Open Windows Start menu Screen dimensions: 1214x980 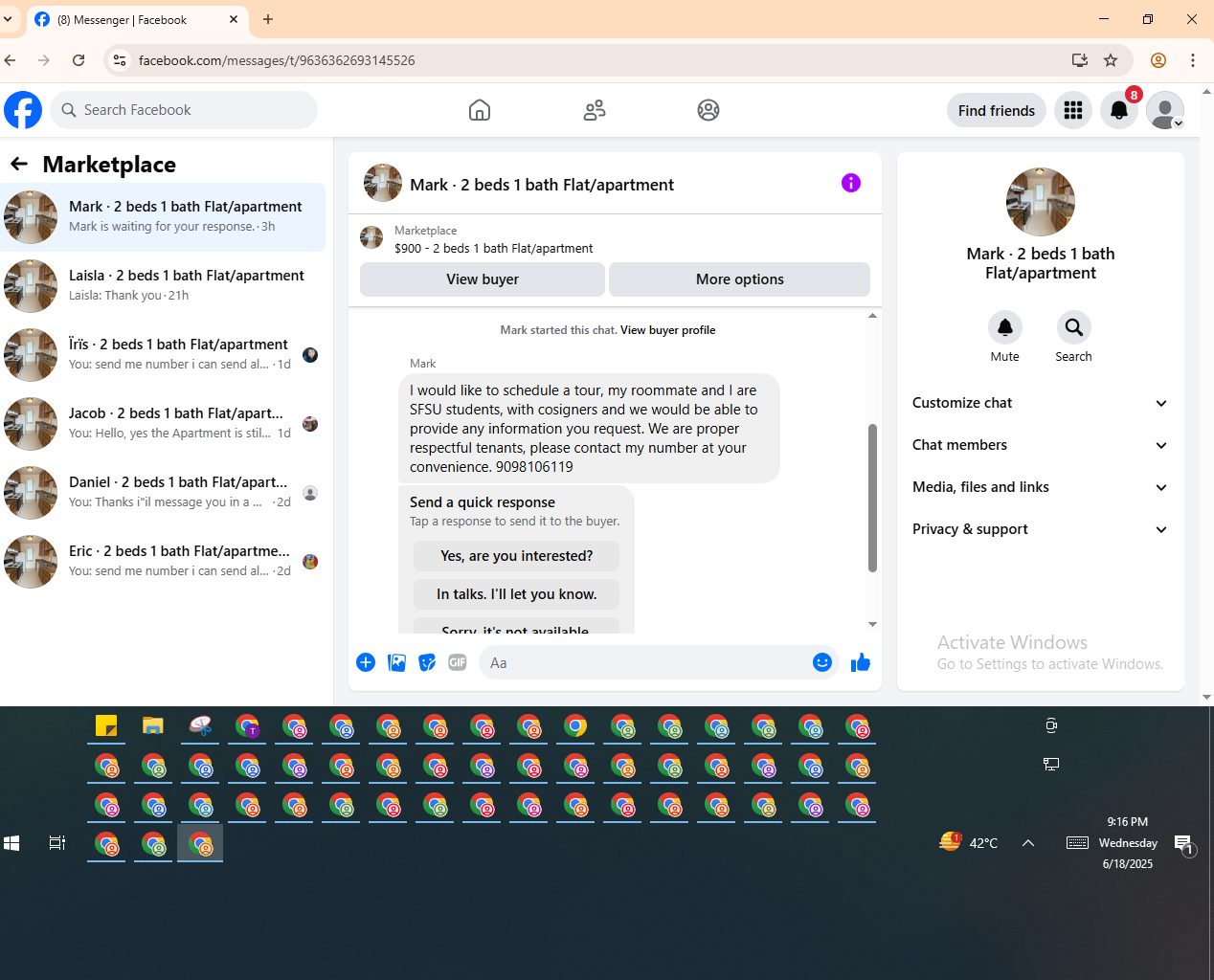[x=11, y=843]
